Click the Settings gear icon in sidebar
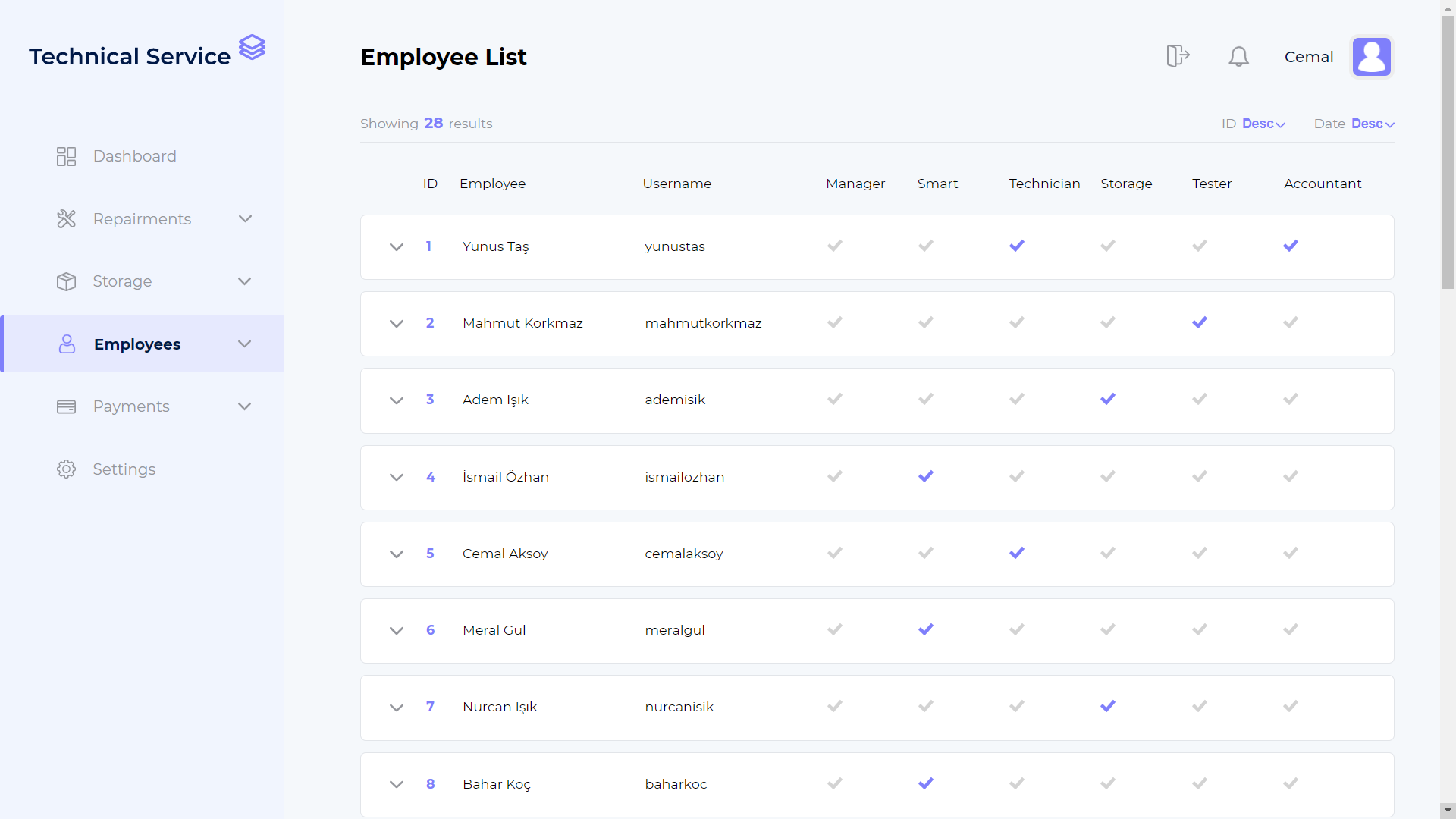 66,469
